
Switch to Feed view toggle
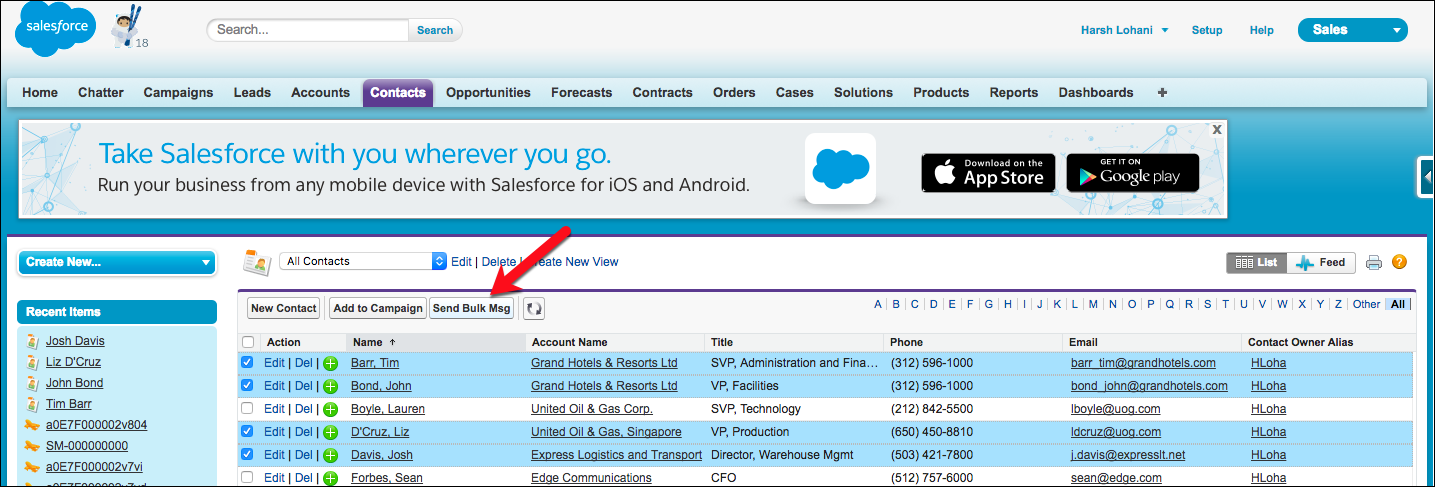pyautogui.click(x=1321, y=262)
